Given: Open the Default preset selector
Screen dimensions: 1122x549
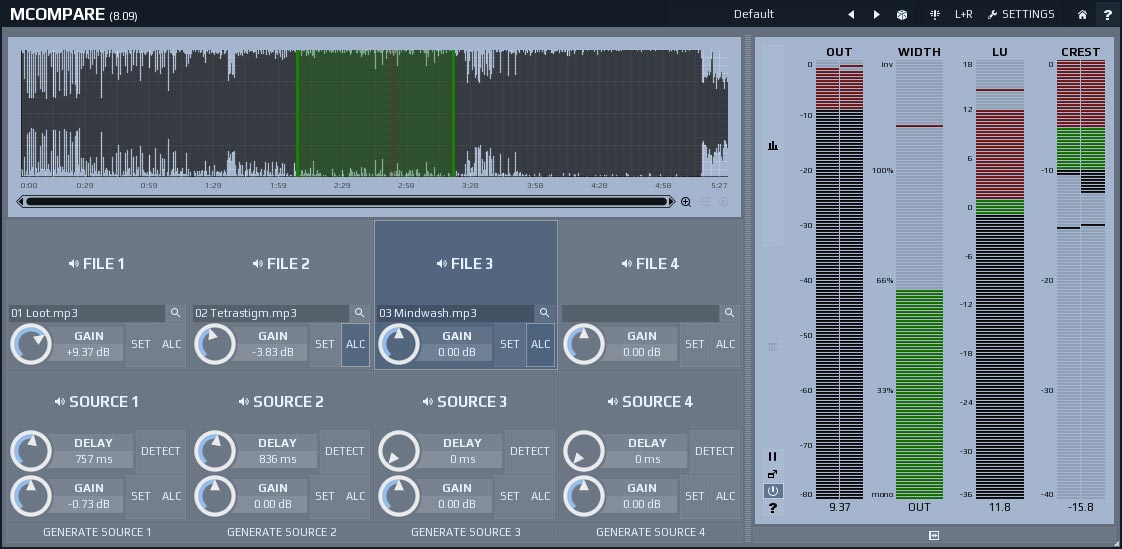Looking at the screenshot, I should (754, 15).
